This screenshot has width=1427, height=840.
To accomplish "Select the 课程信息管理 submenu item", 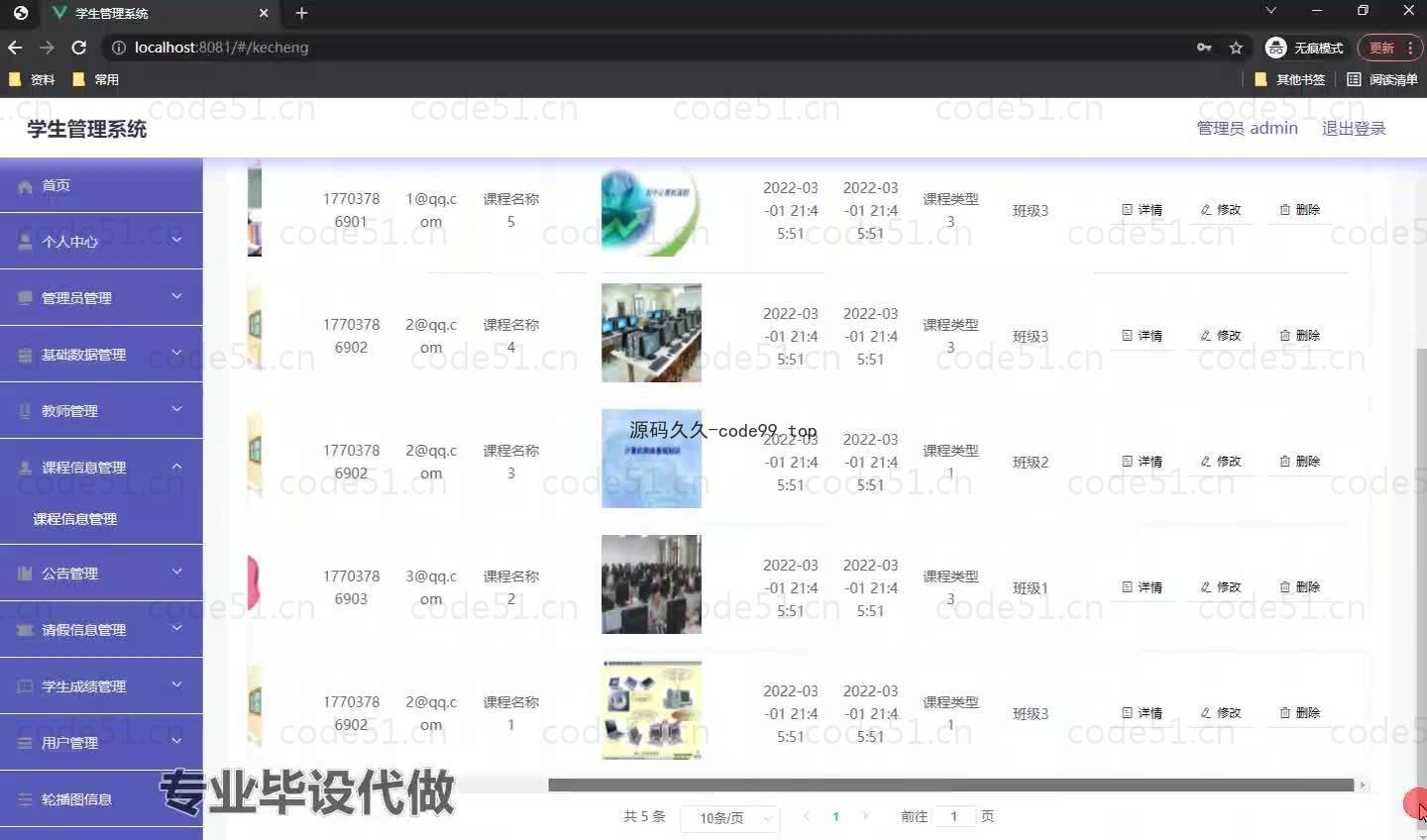I will click(x=75, y=519).
